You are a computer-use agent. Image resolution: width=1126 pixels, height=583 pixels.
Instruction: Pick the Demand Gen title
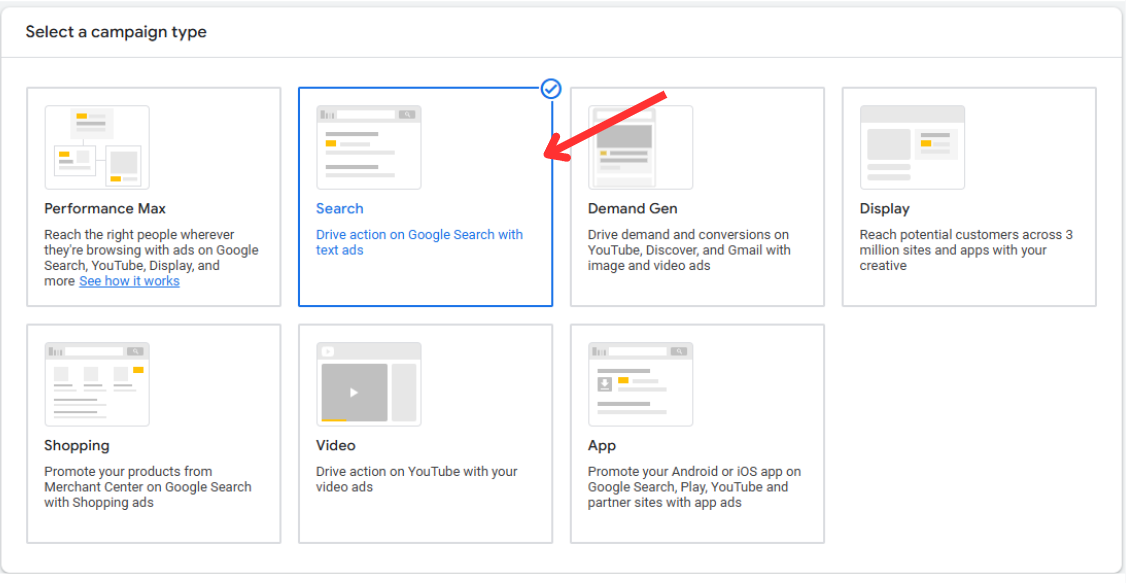click(x=633, y=209)
